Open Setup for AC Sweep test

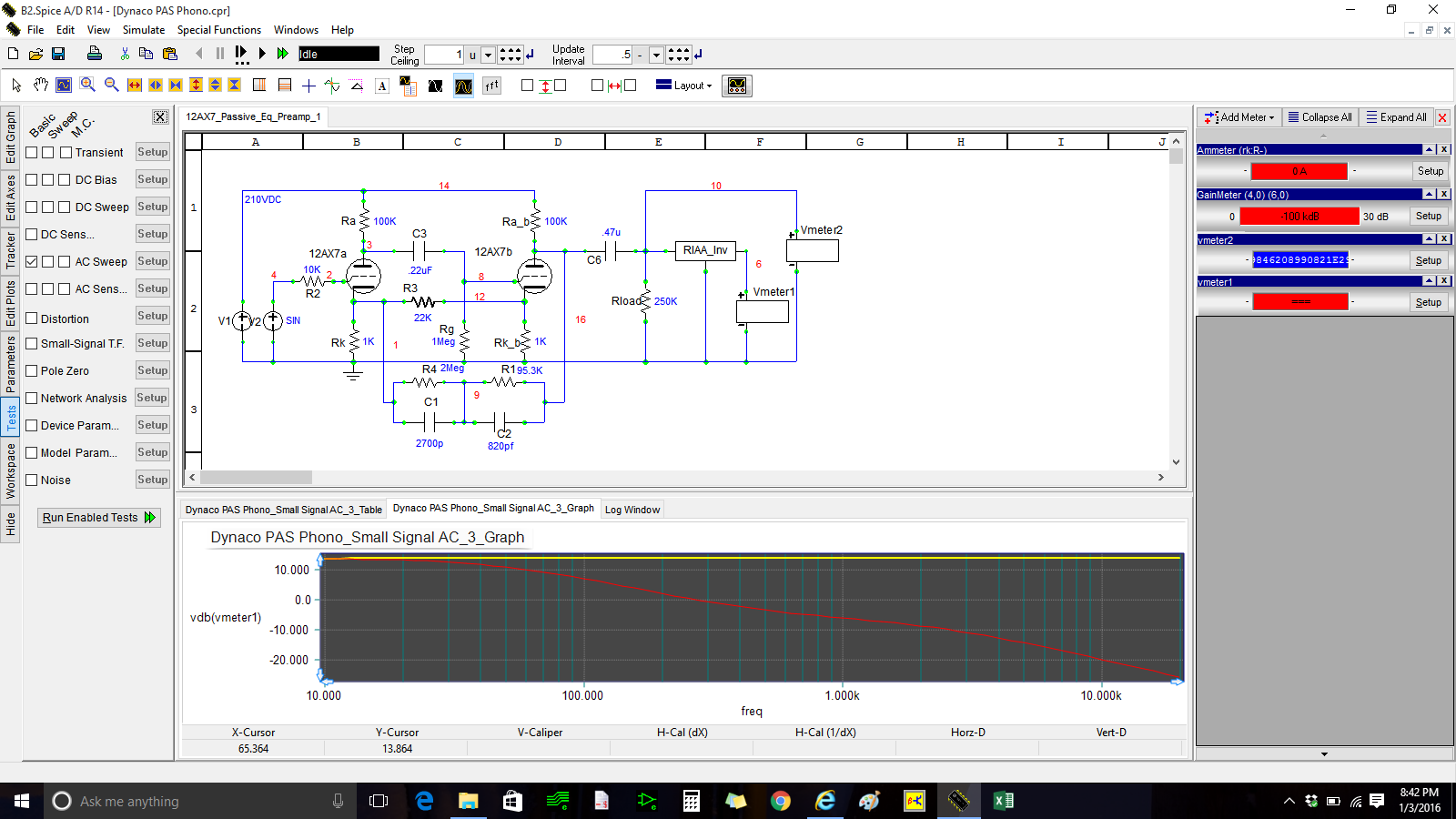click(x=153, y=261)
